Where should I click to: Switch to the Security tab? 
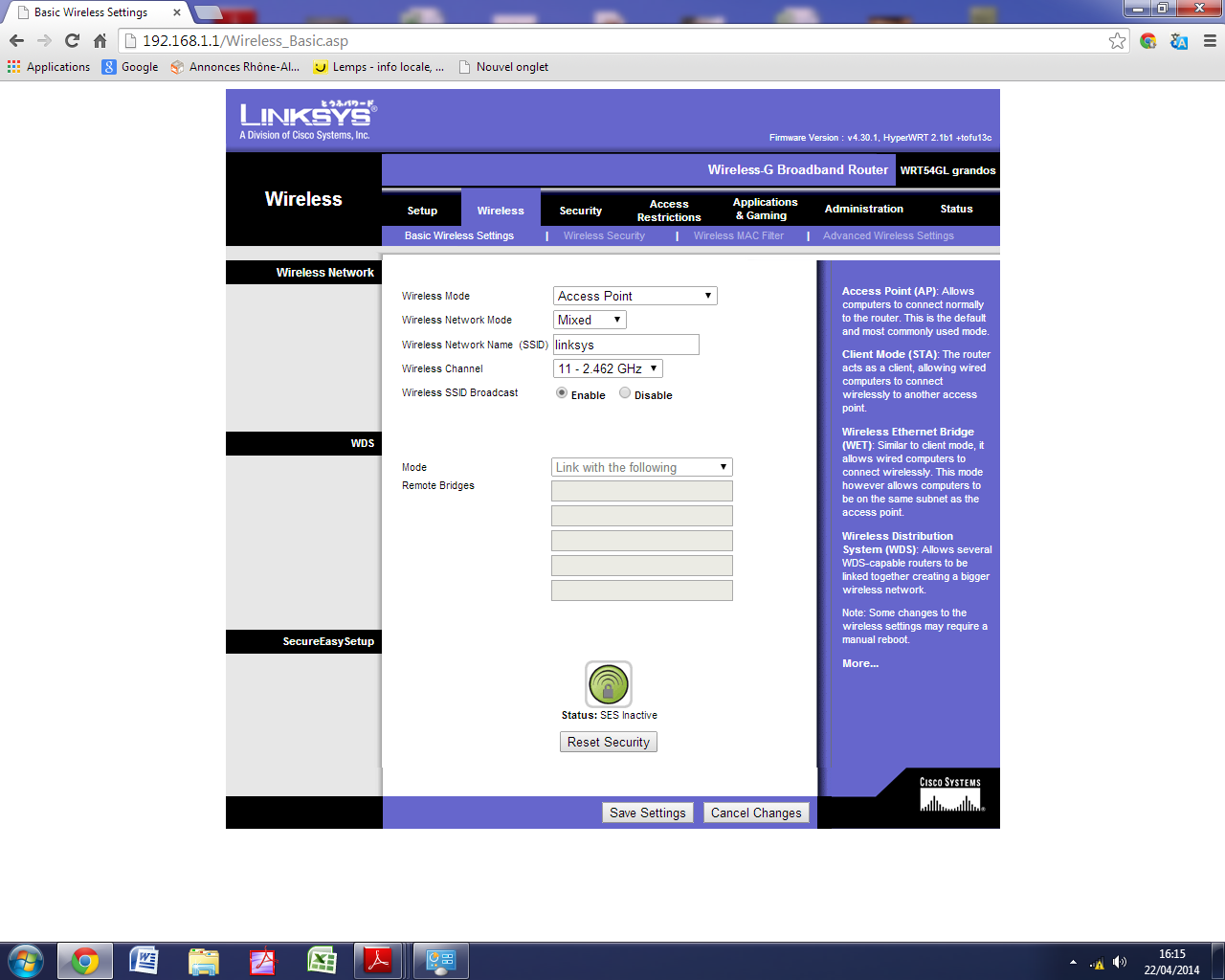tap(581, 211)
